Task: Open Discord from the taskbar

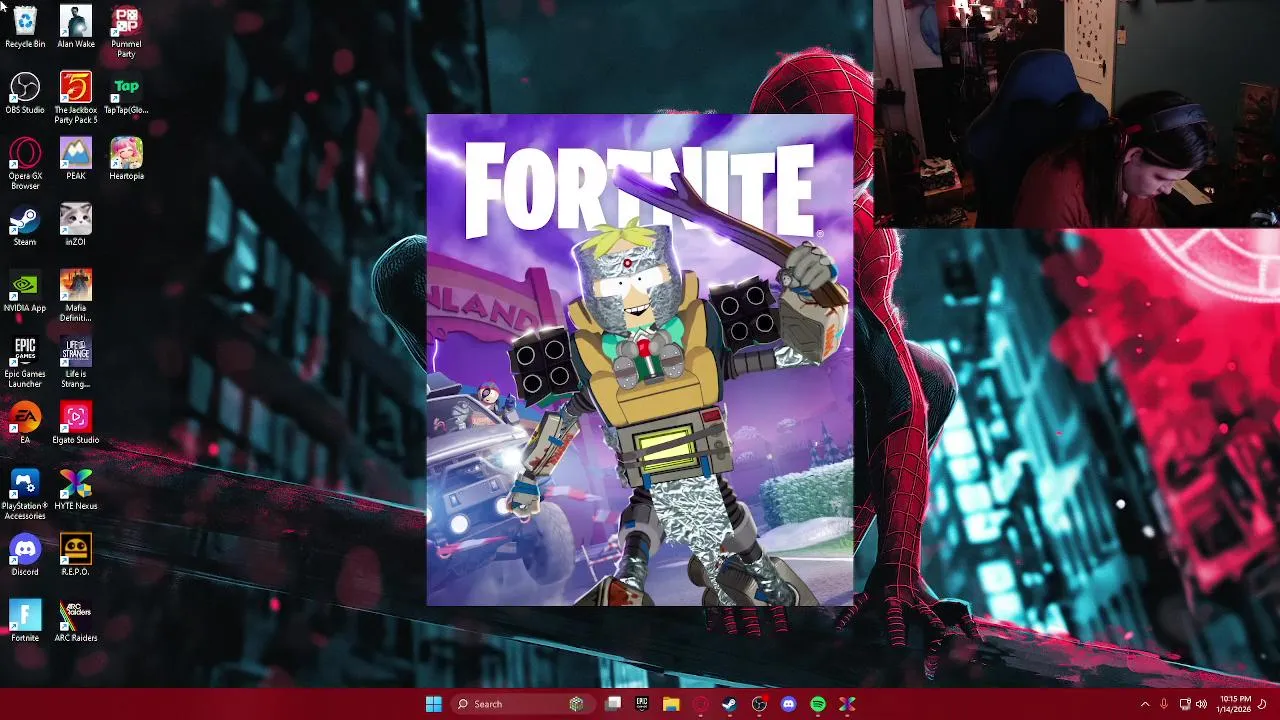Action: [788, 704]
